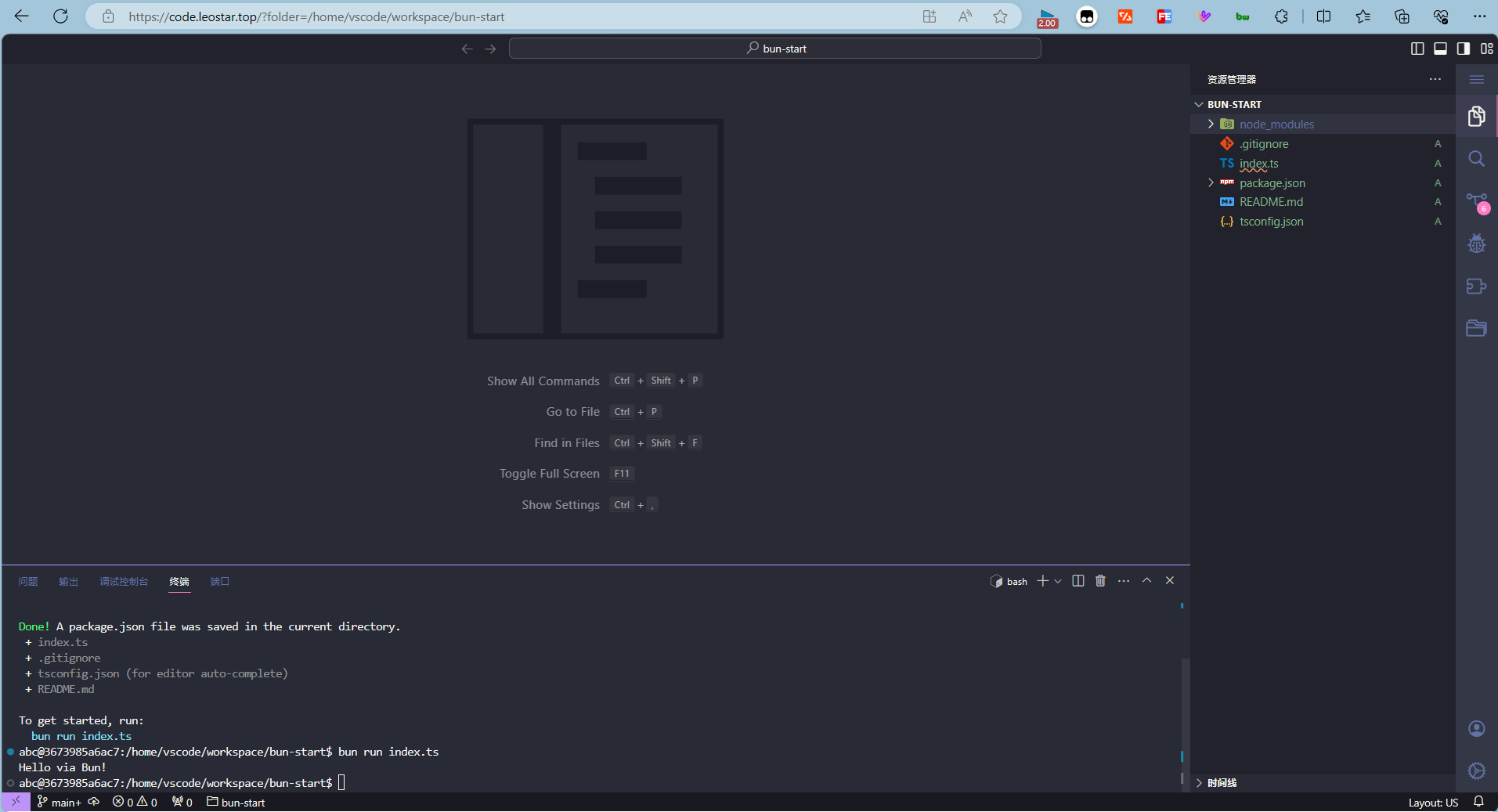Open the Remote Explorer view icon

click(1476, 286)
